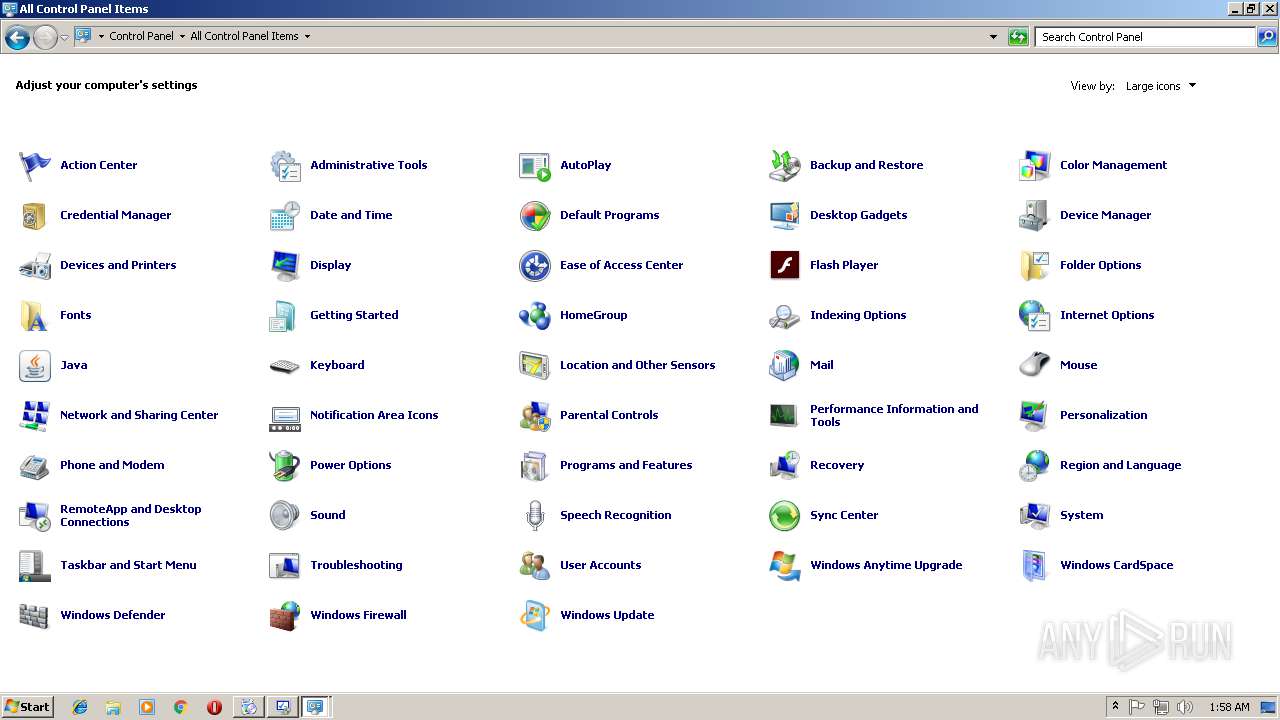Image resolution: width=1280 pixels, height=720 pixels.
Task: Open the Windows Firewall icon
Action: [x=285, y=616]
